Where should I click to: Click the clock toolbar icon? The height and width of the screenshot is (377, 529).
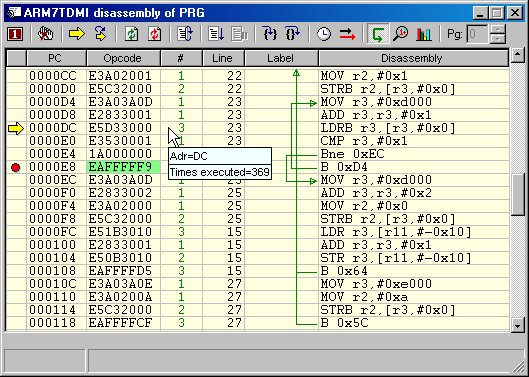point(324,34)
